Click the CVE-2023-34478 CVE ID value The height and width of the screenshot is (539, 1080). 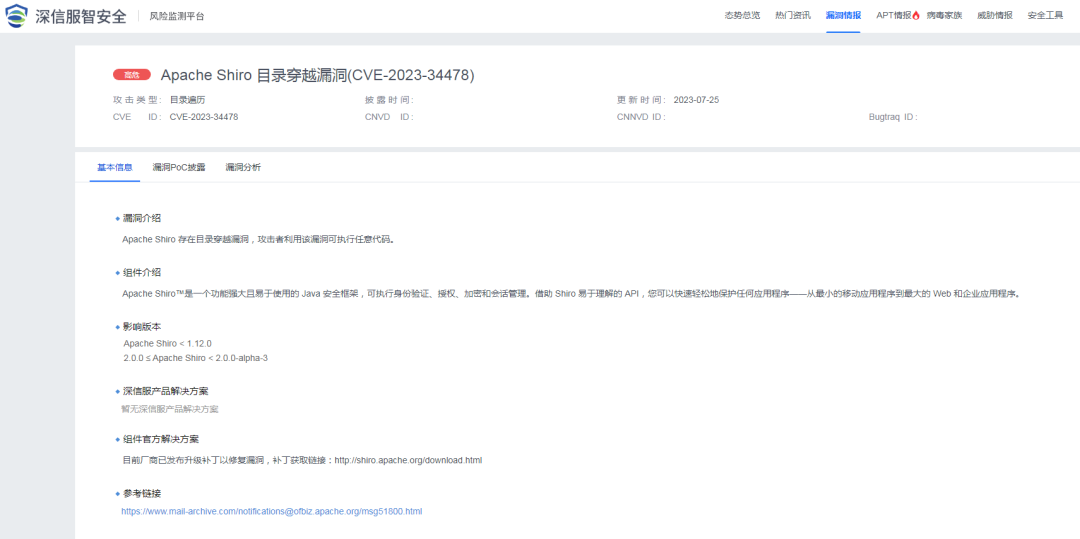204,117
